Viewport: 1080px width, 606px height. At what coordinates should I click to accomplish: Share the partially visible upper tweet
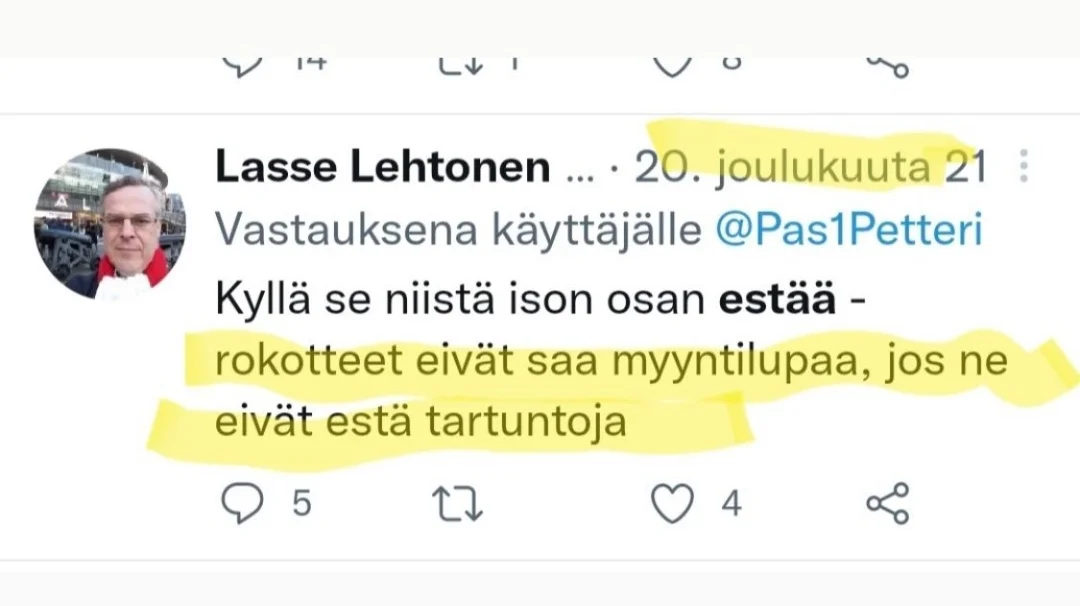click(x=887, y=66)
